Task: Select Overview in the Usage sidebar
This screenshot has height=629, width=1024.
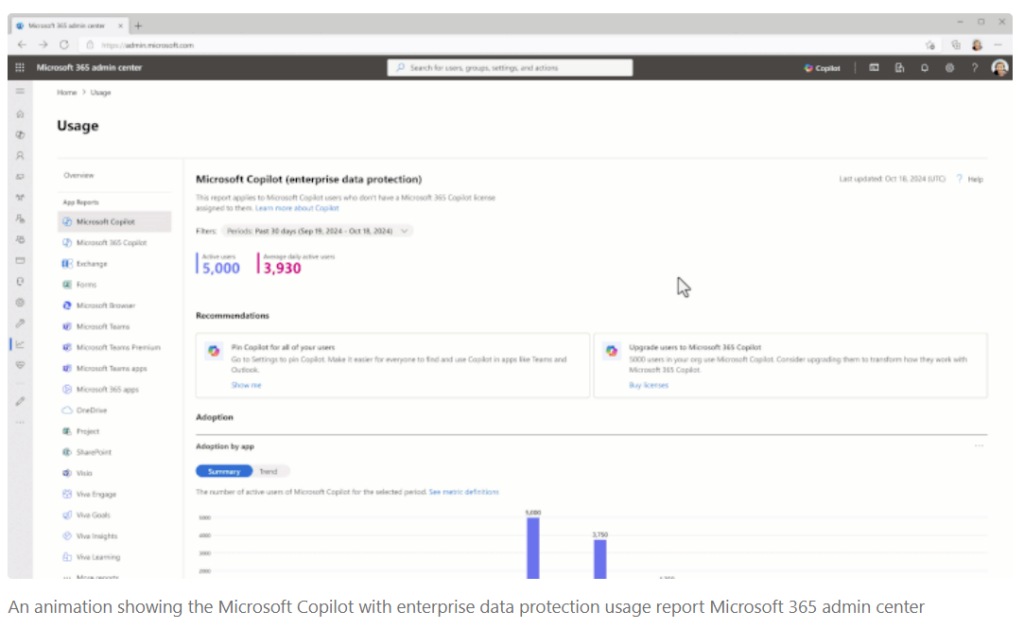Action: (x=79, y=175)
